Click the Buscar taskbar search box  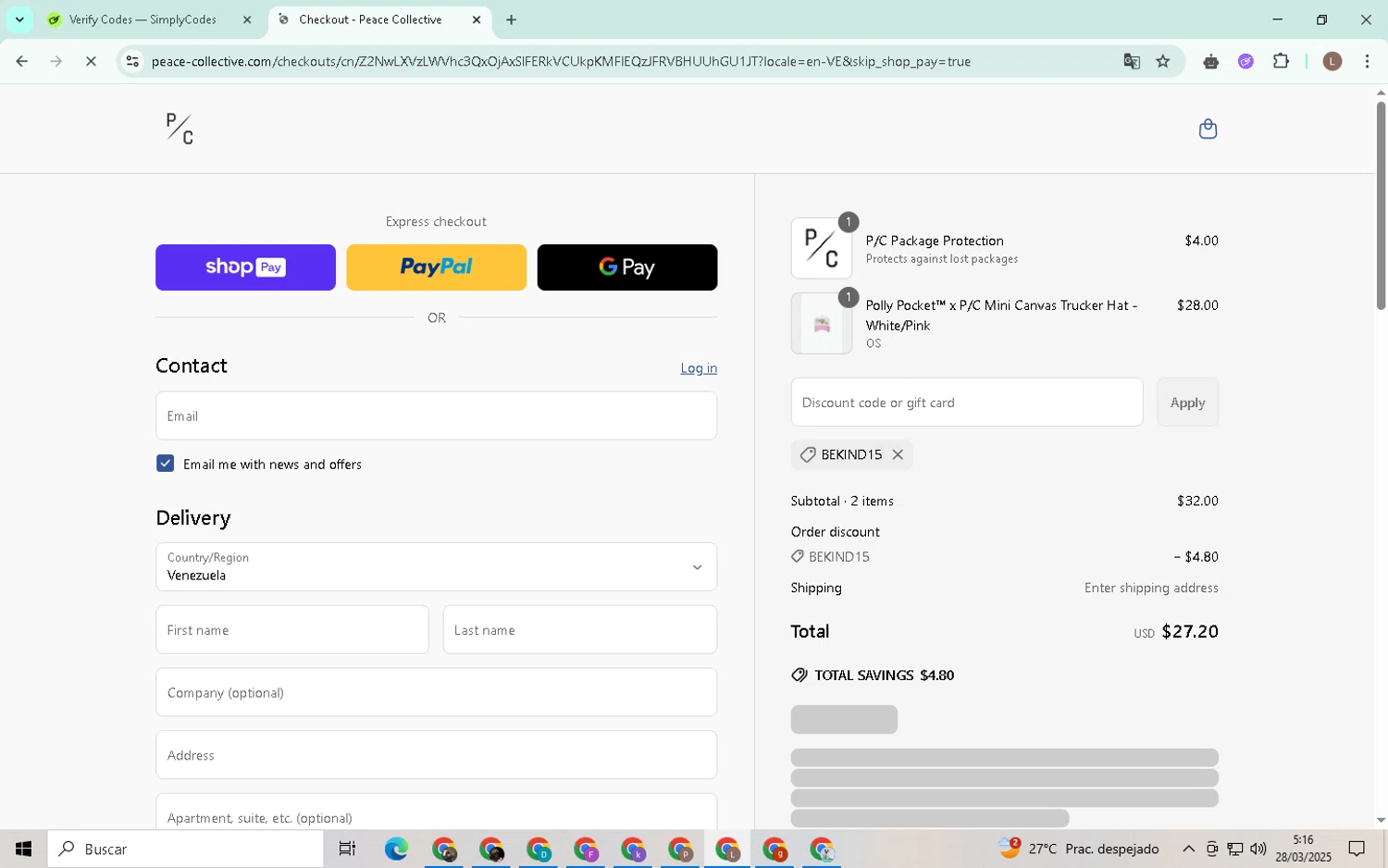(185, 849)
